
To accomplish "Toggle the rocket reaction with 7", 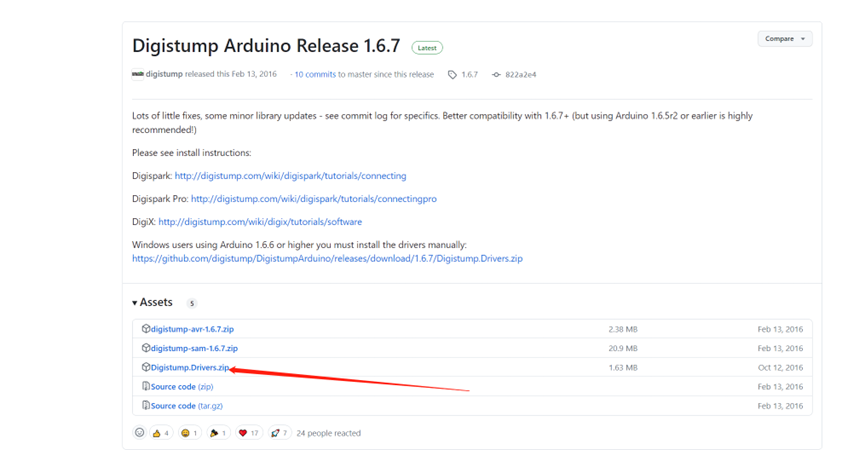I will 279,433.
